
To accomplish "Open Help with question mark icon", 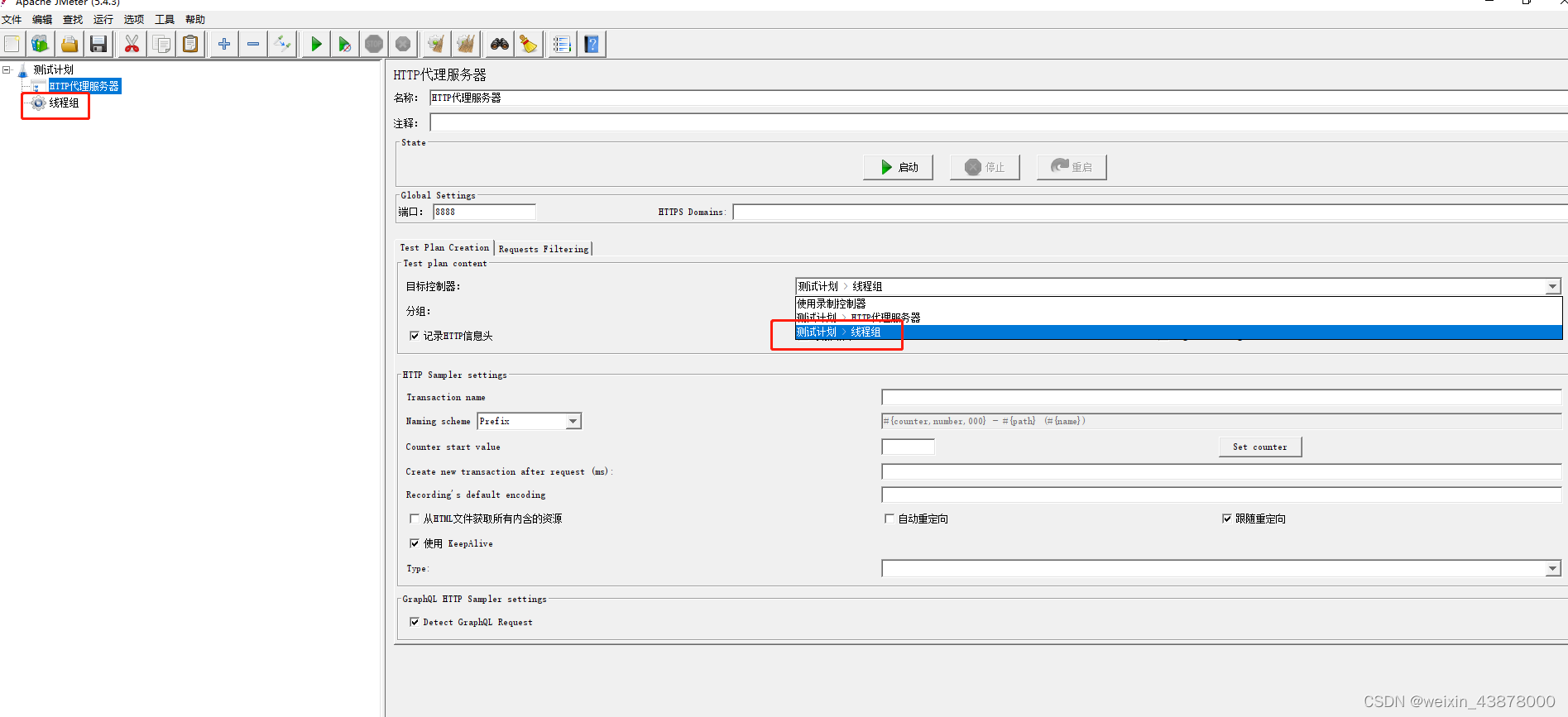I will 592,44.
